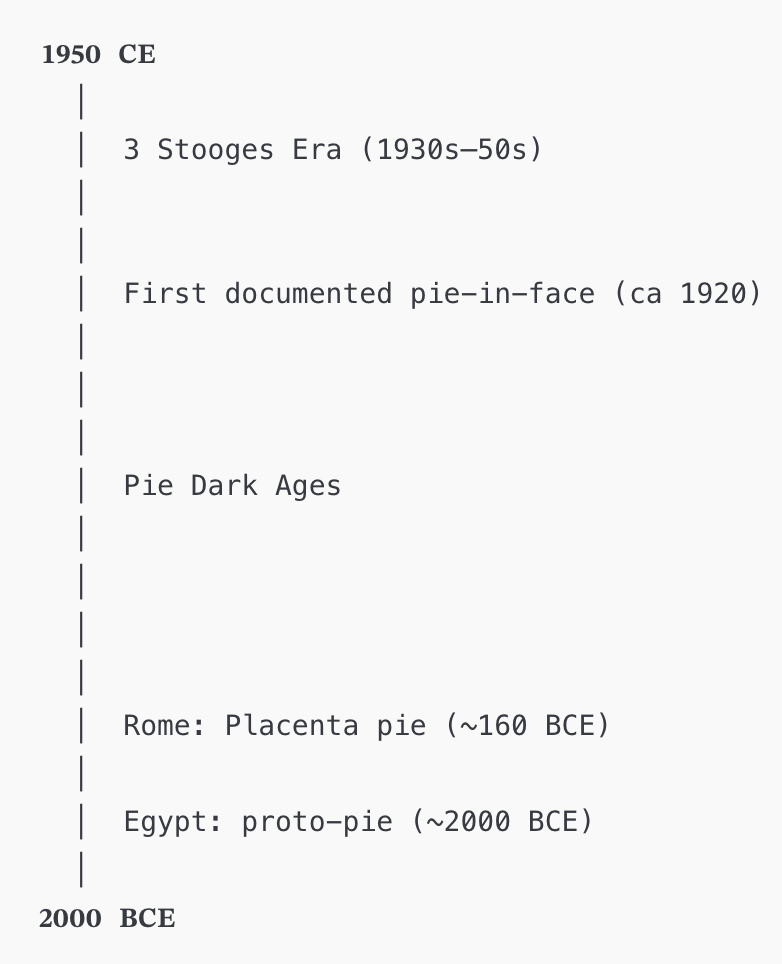Click the timeline bar segment just below "1950 CE"
The width and height of the screenshot is (782, 964).
tap(80, 102)
